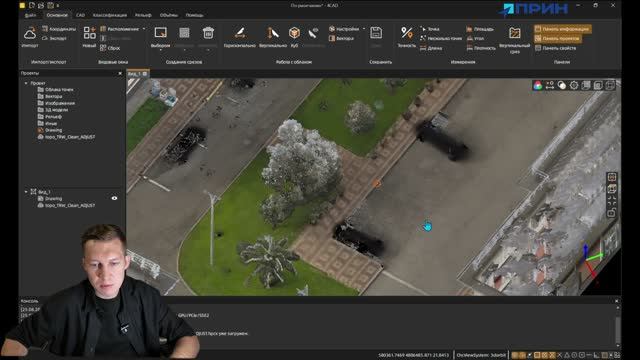Switch to the Объёмы ribbon tab
640x360 pixels.
169,15
